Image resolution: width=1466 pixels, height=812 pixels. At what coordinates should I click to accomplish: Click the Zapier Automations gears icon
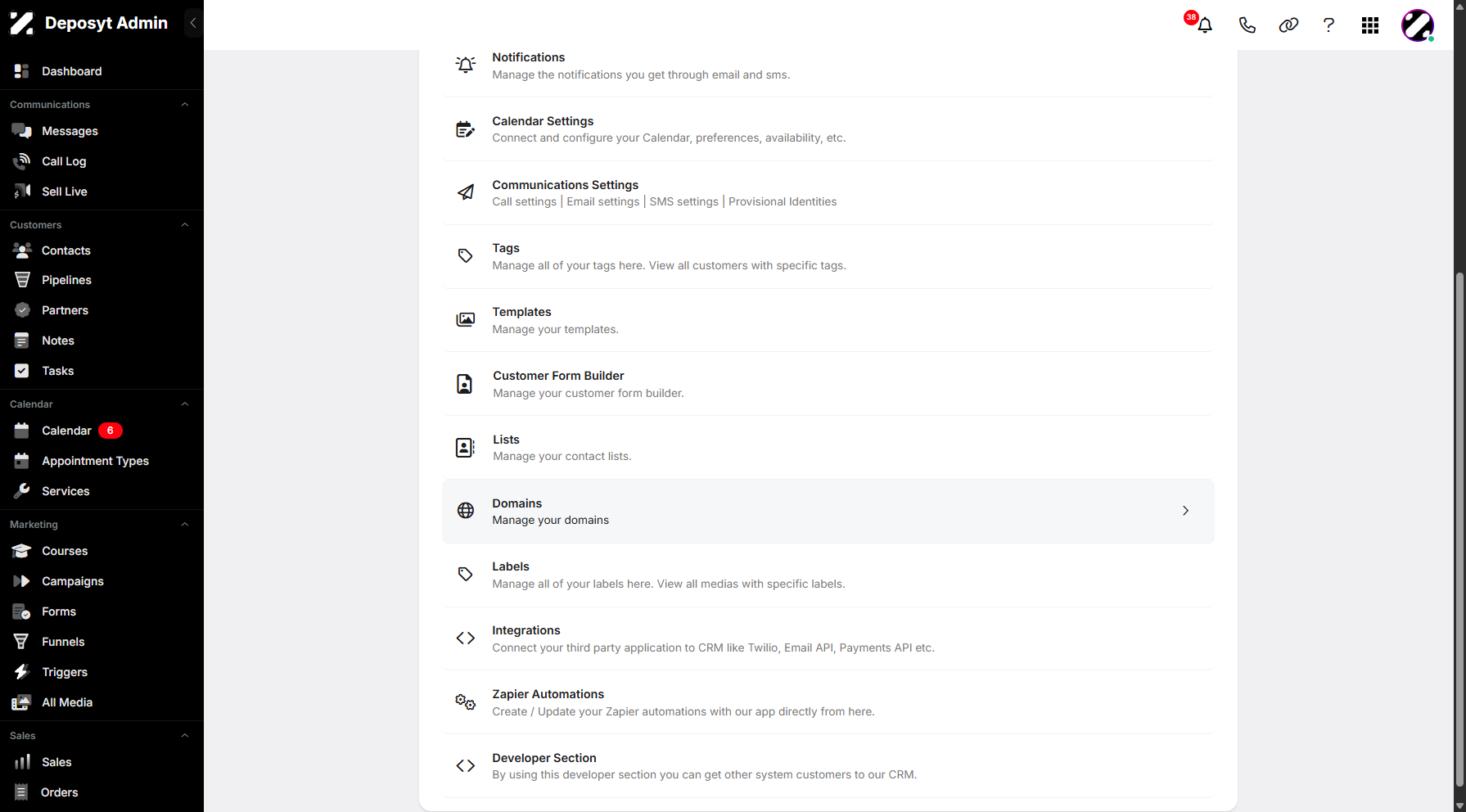(466, 701)
